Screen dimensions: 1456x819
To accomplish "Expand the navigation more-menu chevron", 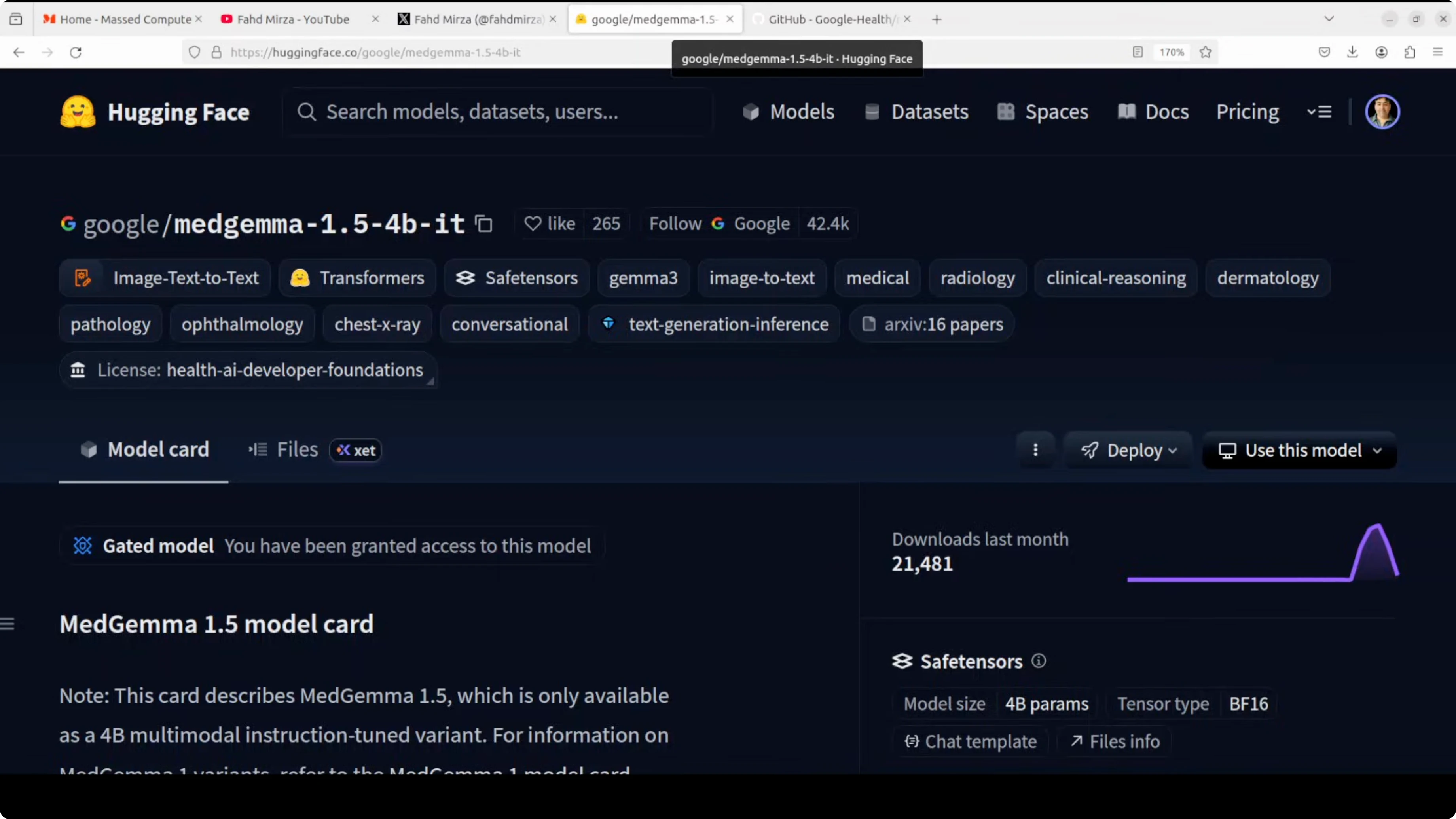I will 1319,112.
